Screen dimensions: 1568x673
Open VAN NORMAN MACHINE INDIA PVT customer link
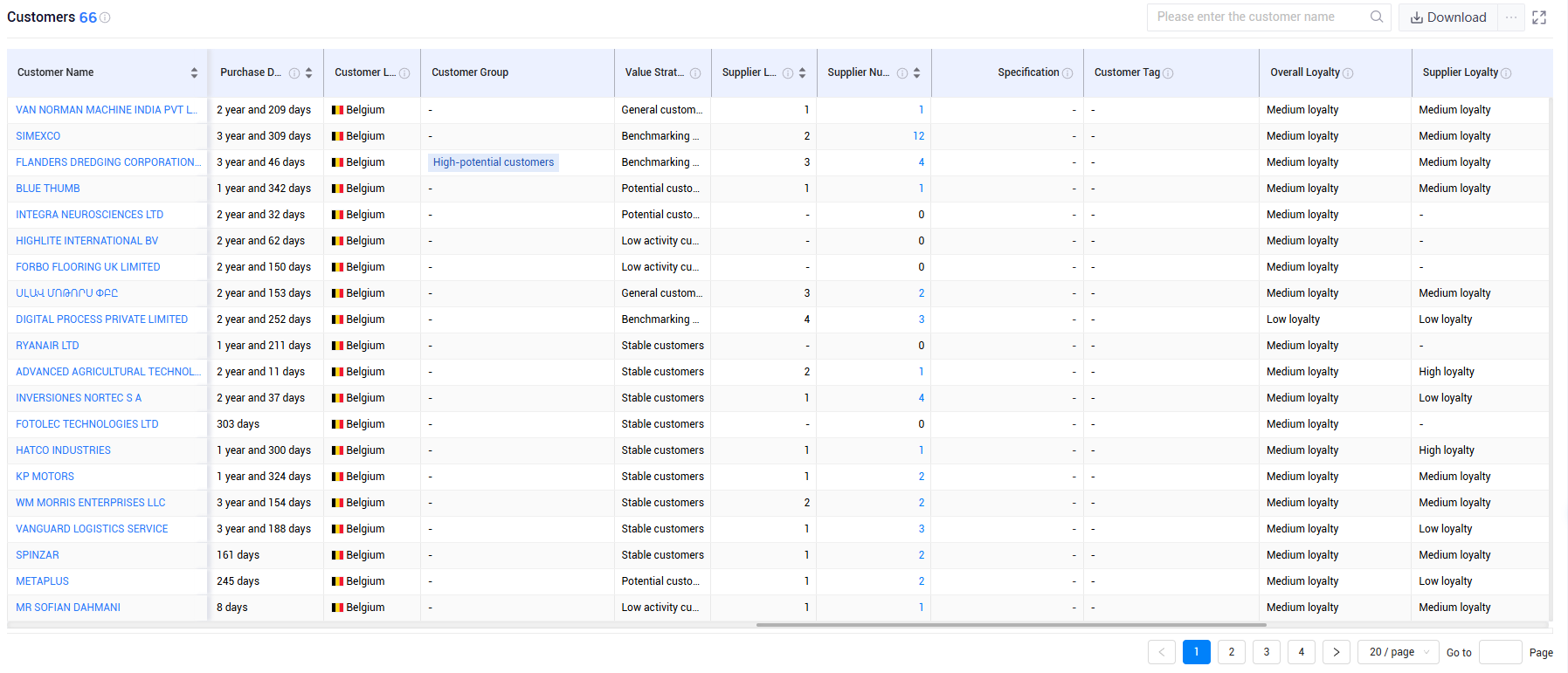[106, 110]
